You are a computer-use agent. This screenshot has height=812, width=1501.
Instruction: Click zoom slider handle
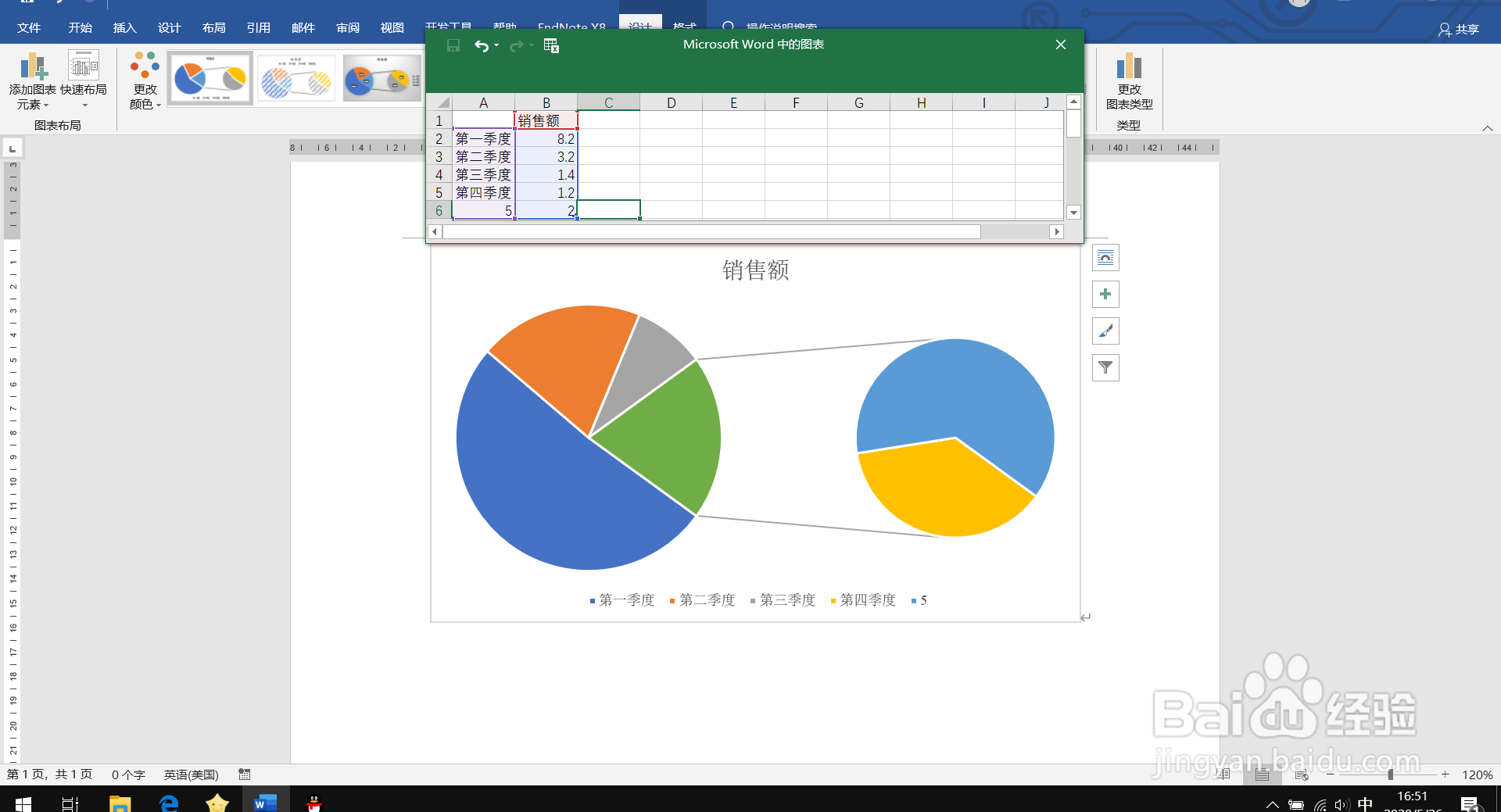point(1390,774)
